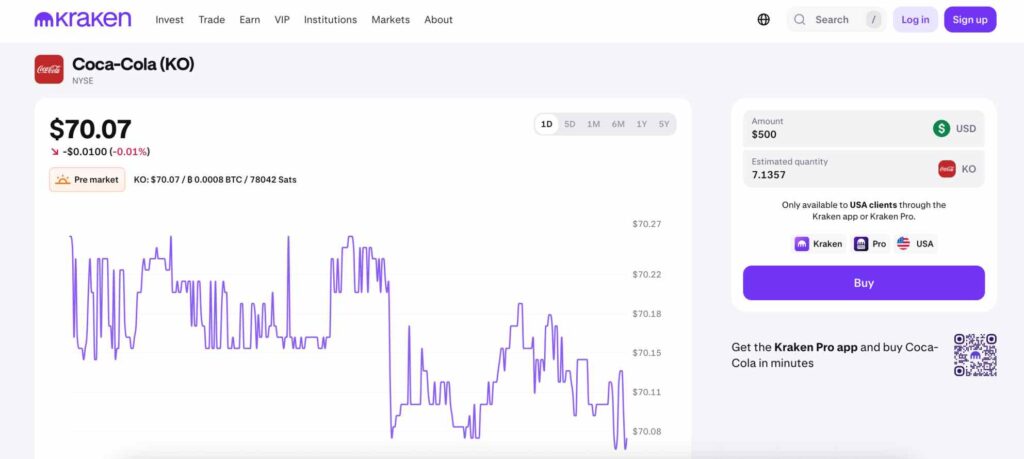
Task: Open the Institutions menu
Action: 330,20
